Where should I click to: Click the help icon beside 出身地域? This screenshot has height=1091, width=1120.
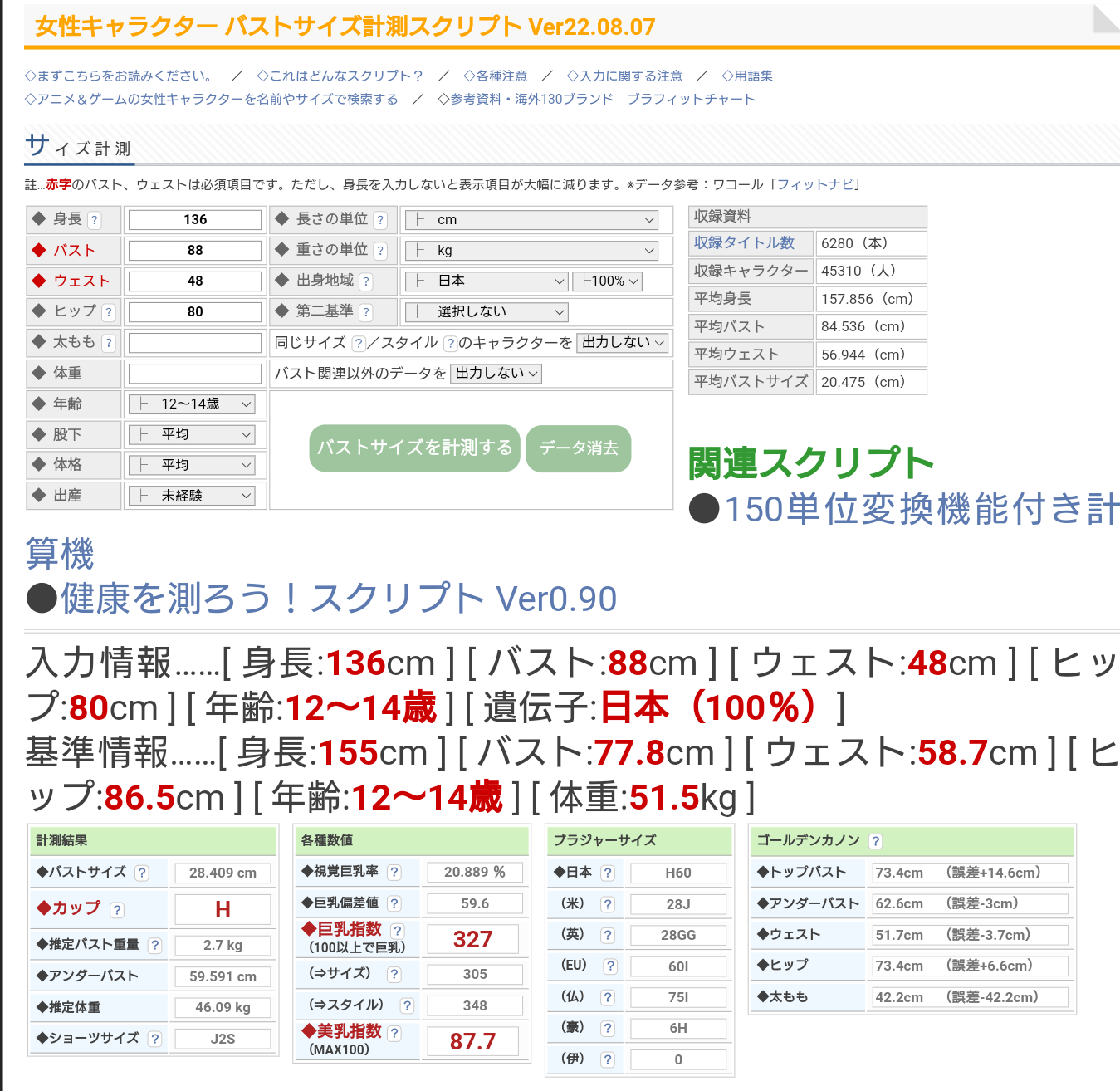pos(366,281)
